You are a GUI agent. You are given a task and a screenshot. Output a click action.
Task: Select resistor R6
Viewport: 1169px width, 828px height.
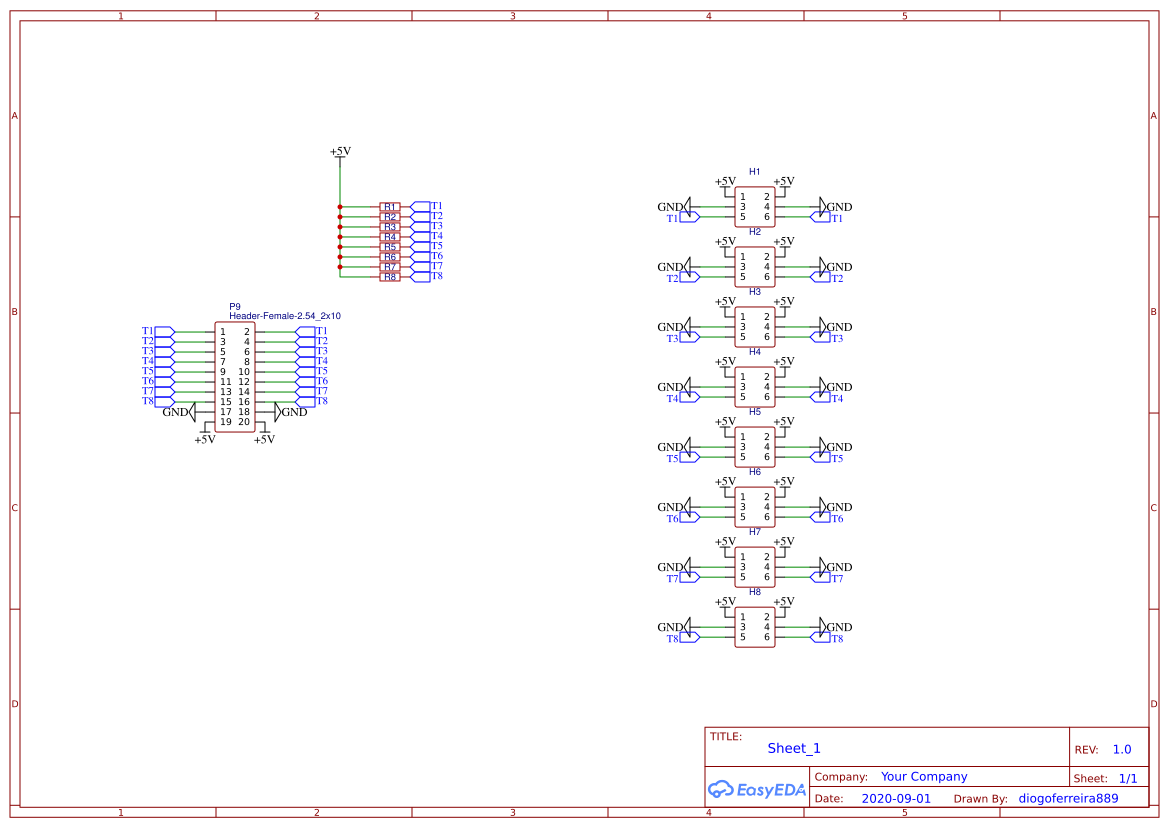click(390, 257)
